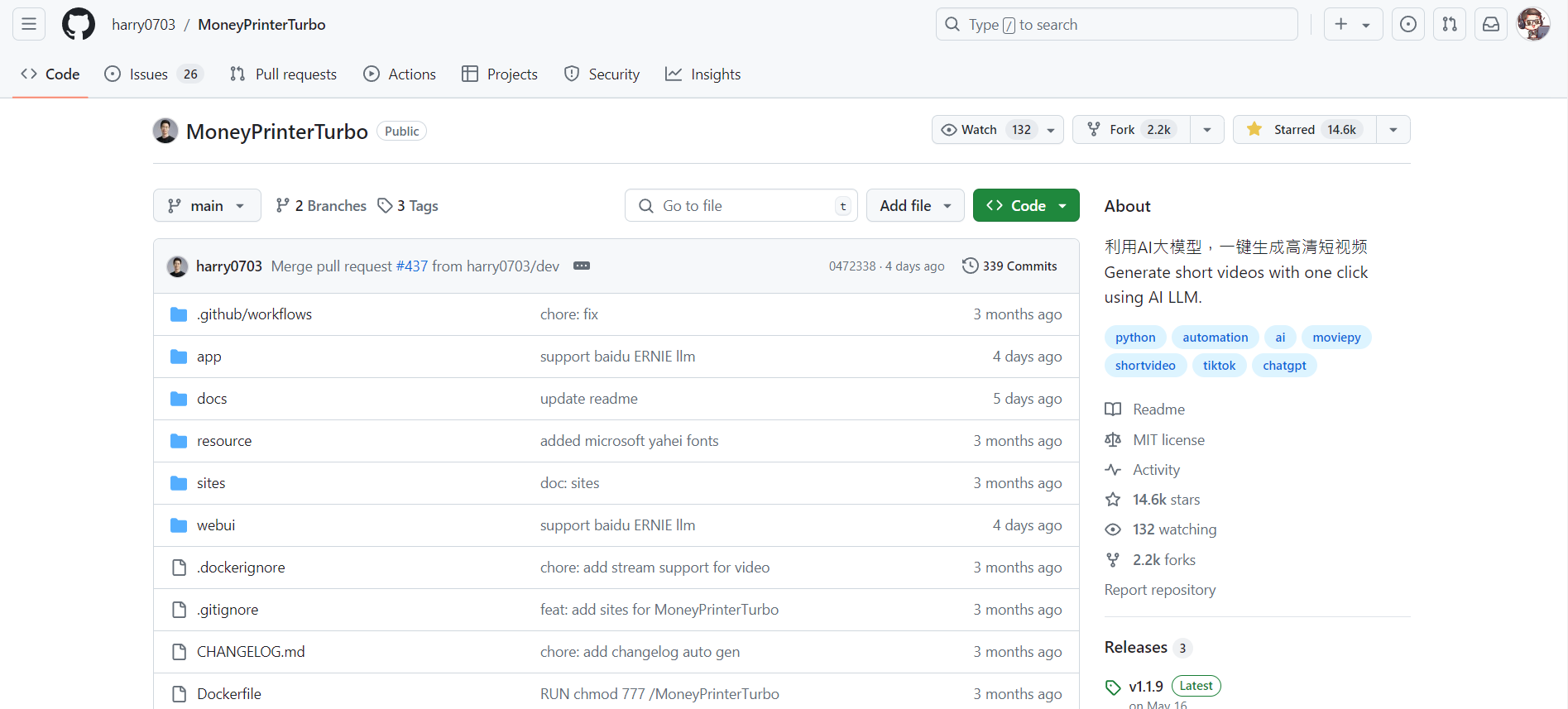Select the moviepy topic tag
The height and width of the screenshot is (709, 1568).
(1336, 337)
